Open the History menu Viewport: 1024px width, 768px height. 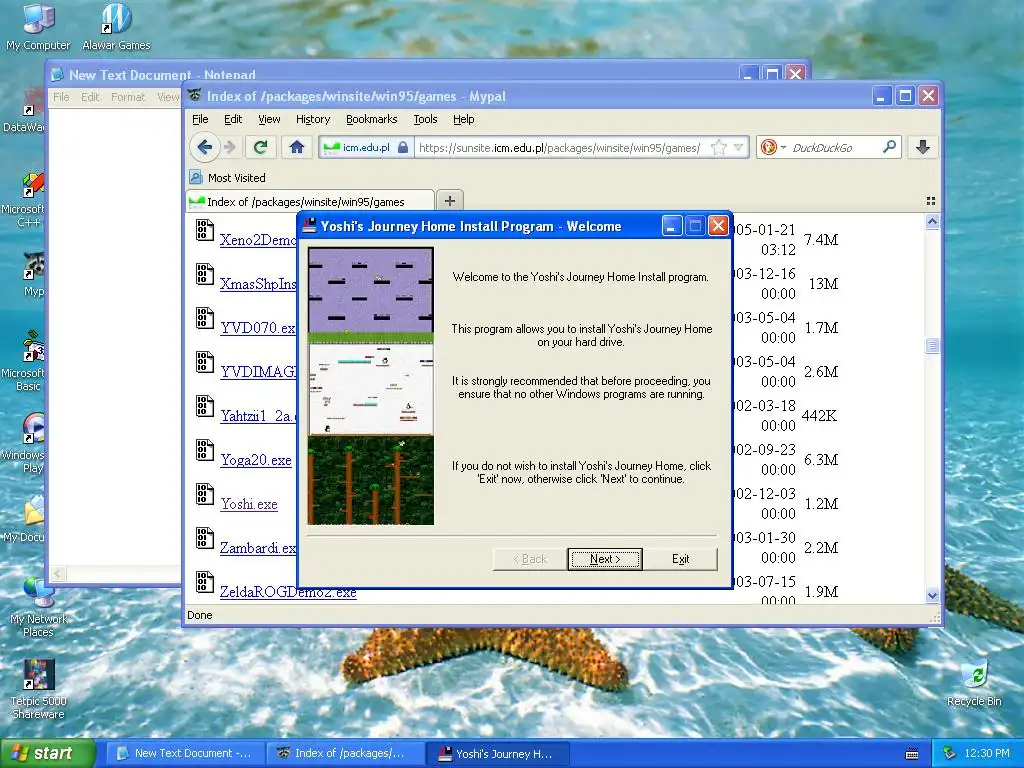pos(313,119)
